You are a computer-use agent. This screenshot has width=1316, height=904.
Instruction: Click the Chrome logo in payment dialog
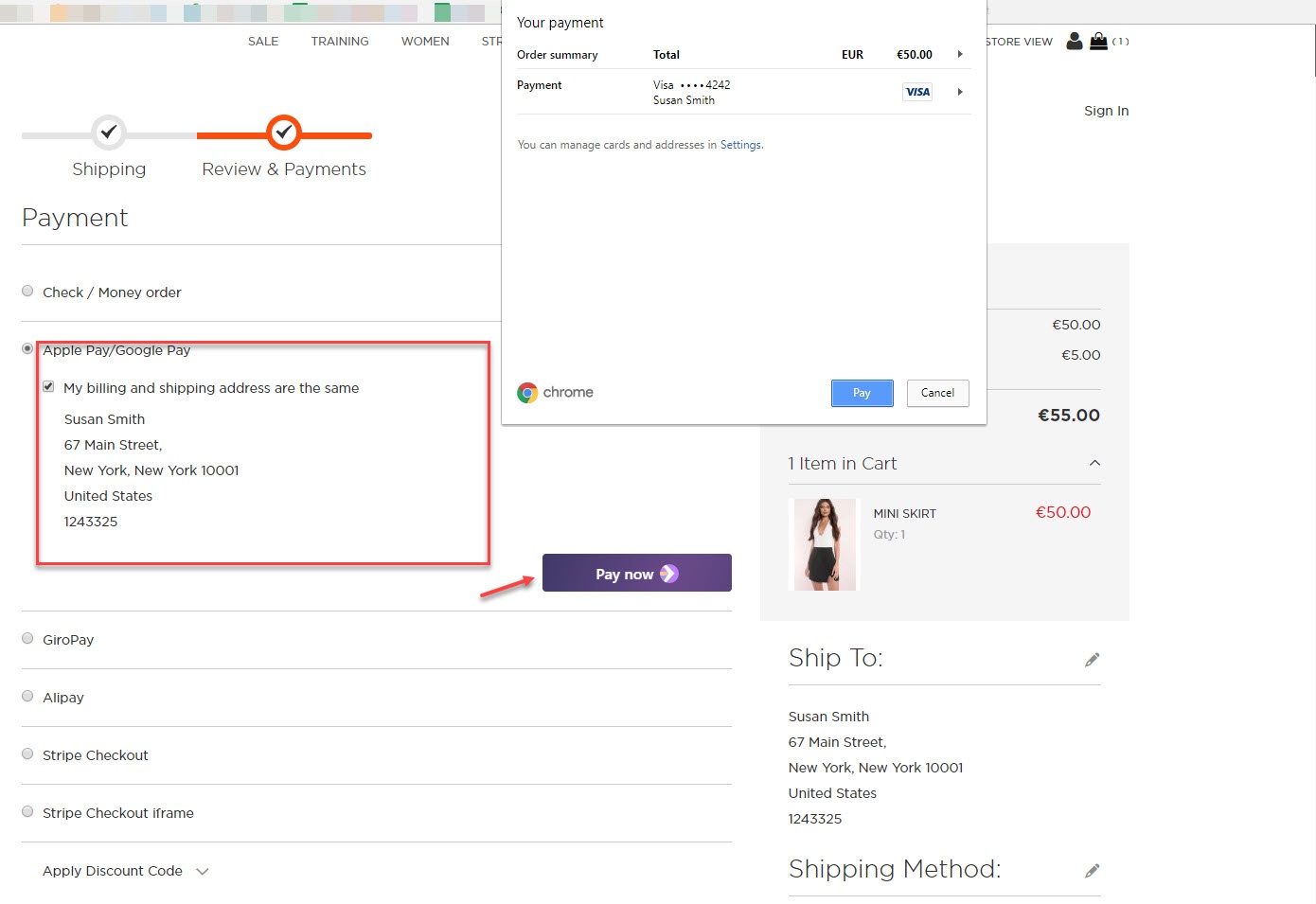[527, 393]
